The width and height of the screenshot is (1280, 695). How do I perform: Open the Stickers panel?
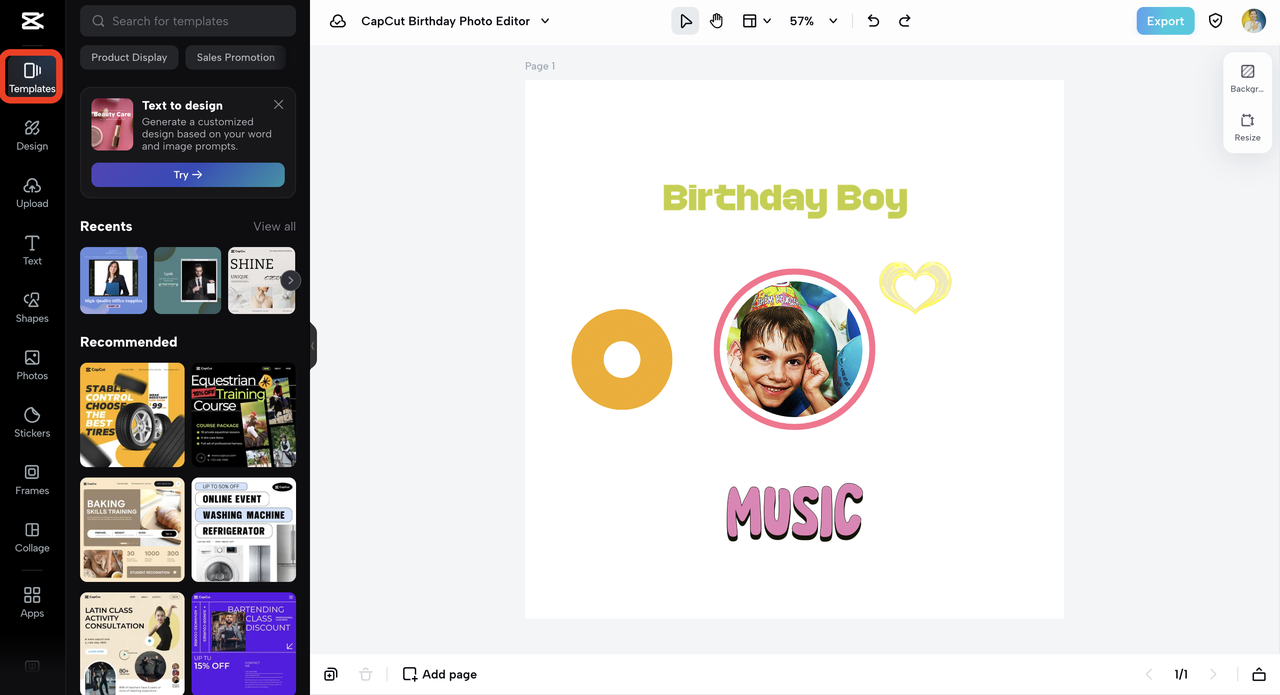32,422
